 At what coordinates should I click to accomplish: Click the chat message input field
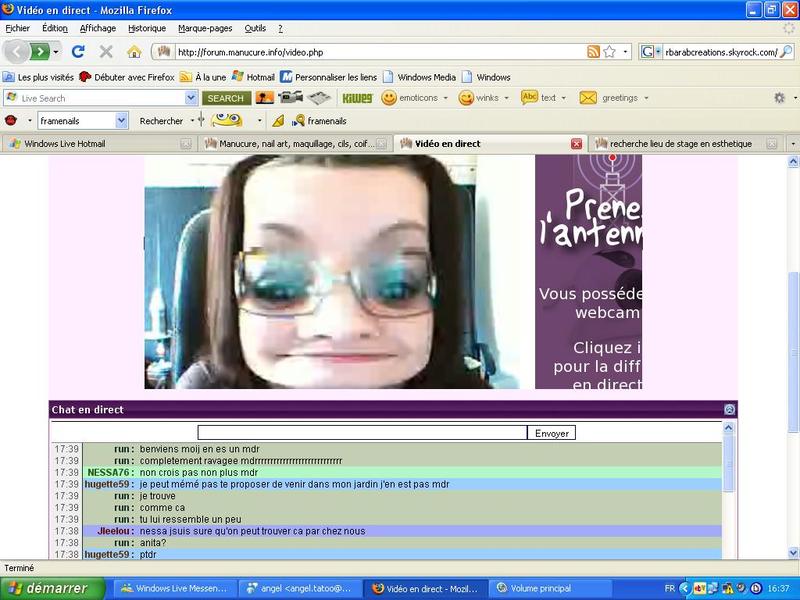click(362, 433)
